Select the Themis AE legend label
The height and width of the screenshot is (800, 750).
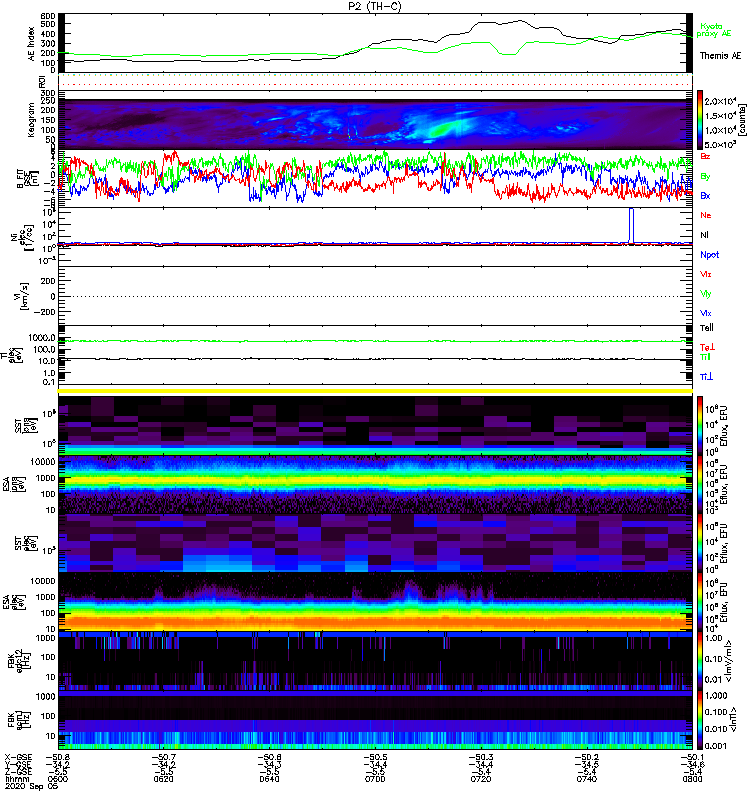pyautogui.click(x=720, y=56)
